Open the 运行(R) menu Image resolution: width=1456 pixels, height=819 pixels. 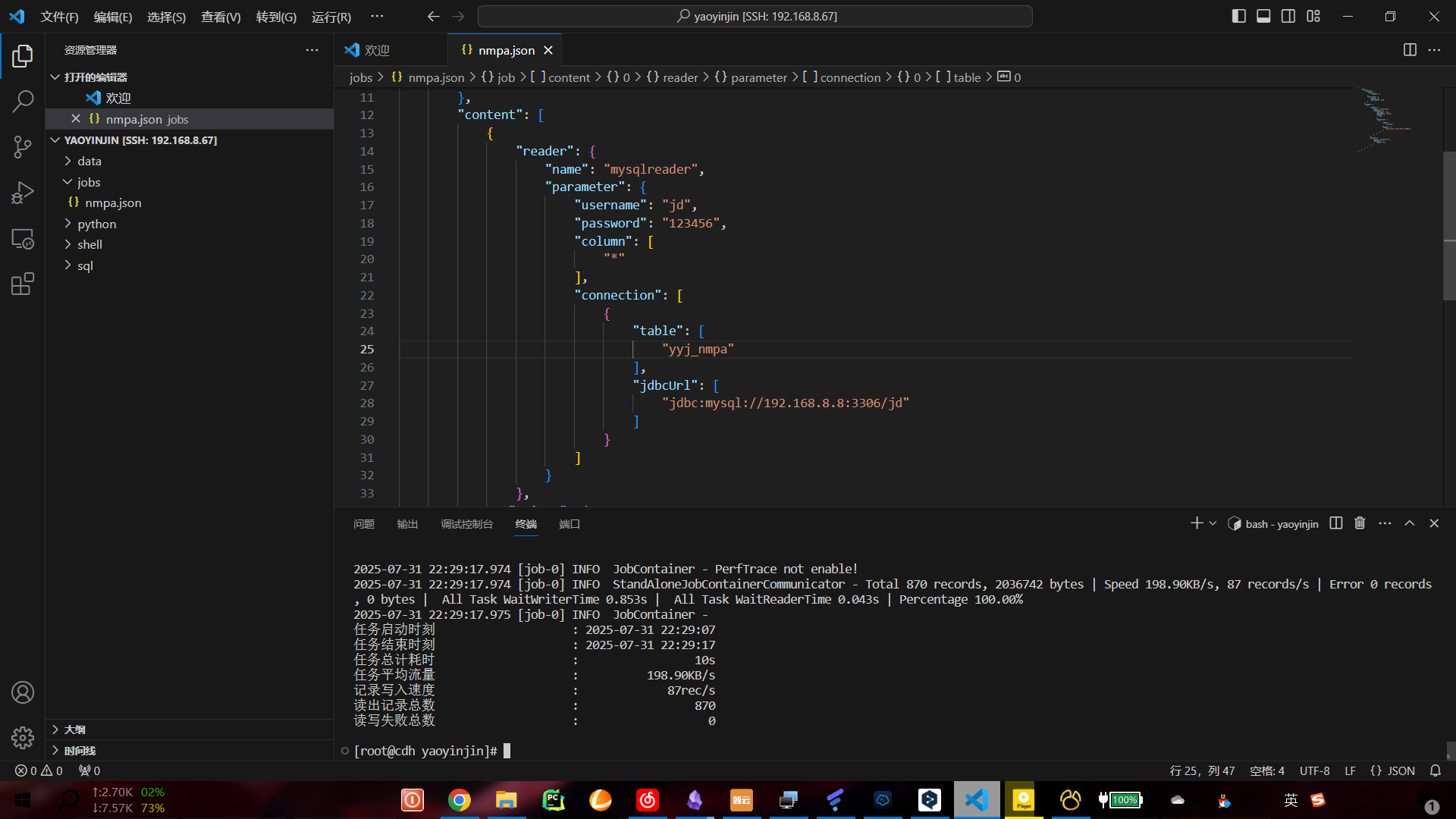[x=331, y=17]
